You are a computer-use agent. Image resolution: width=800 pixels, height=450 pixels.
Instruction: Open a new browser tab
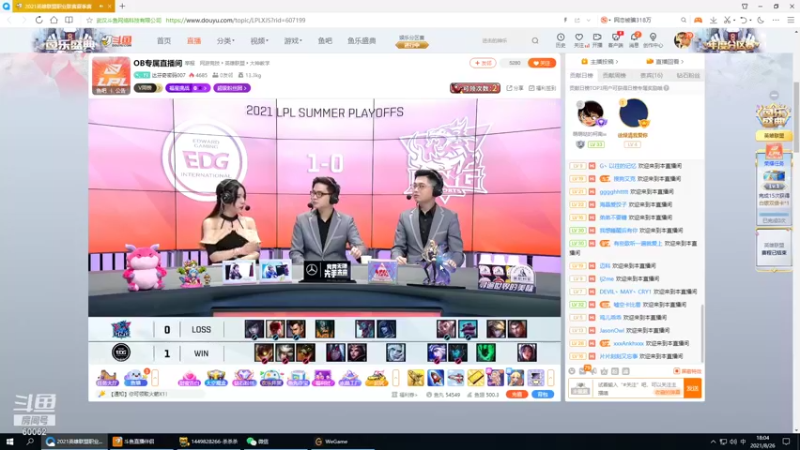pos(122,6)
